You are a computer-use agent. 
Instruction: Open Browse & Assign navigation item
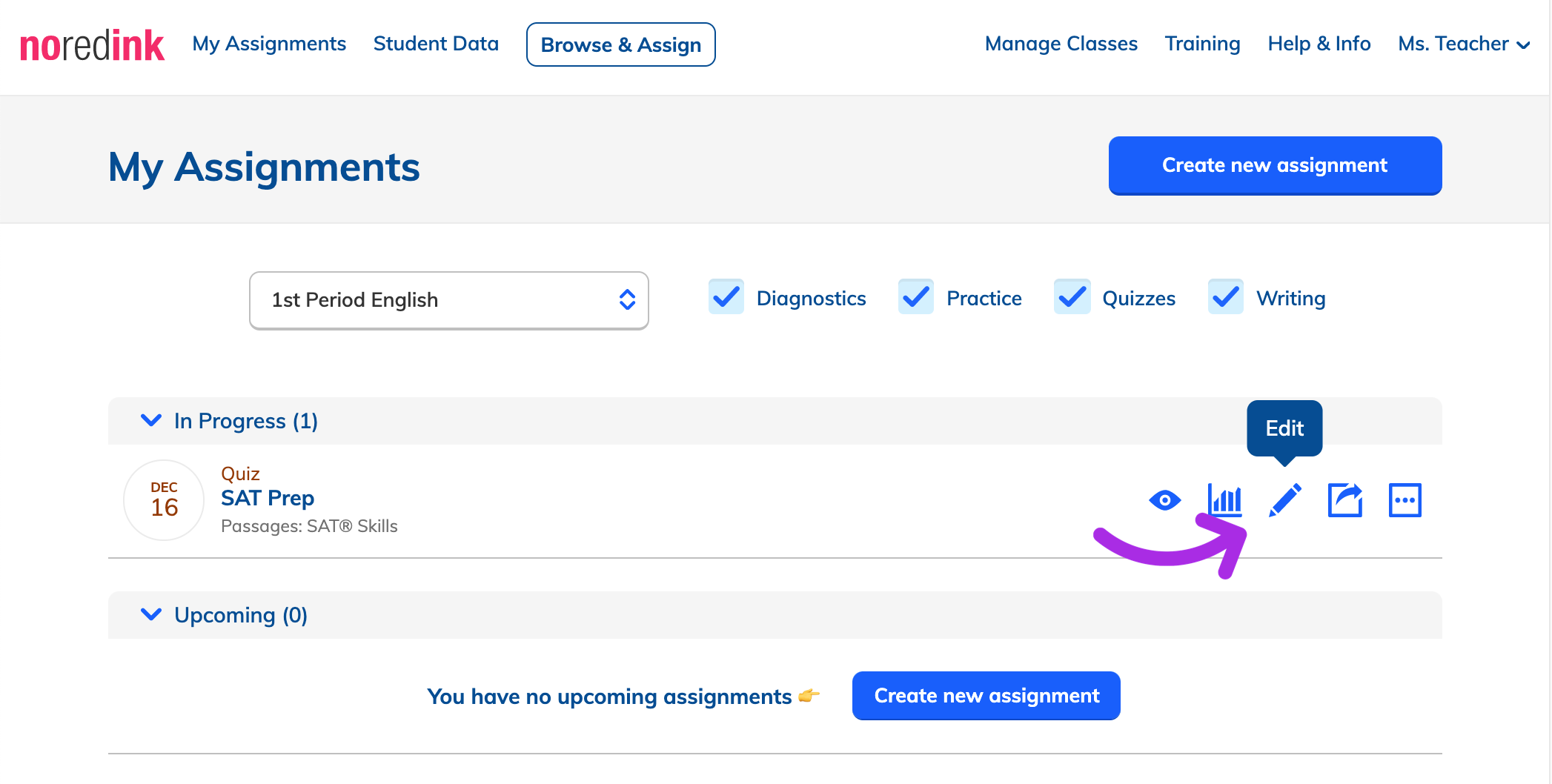[621, 44]
